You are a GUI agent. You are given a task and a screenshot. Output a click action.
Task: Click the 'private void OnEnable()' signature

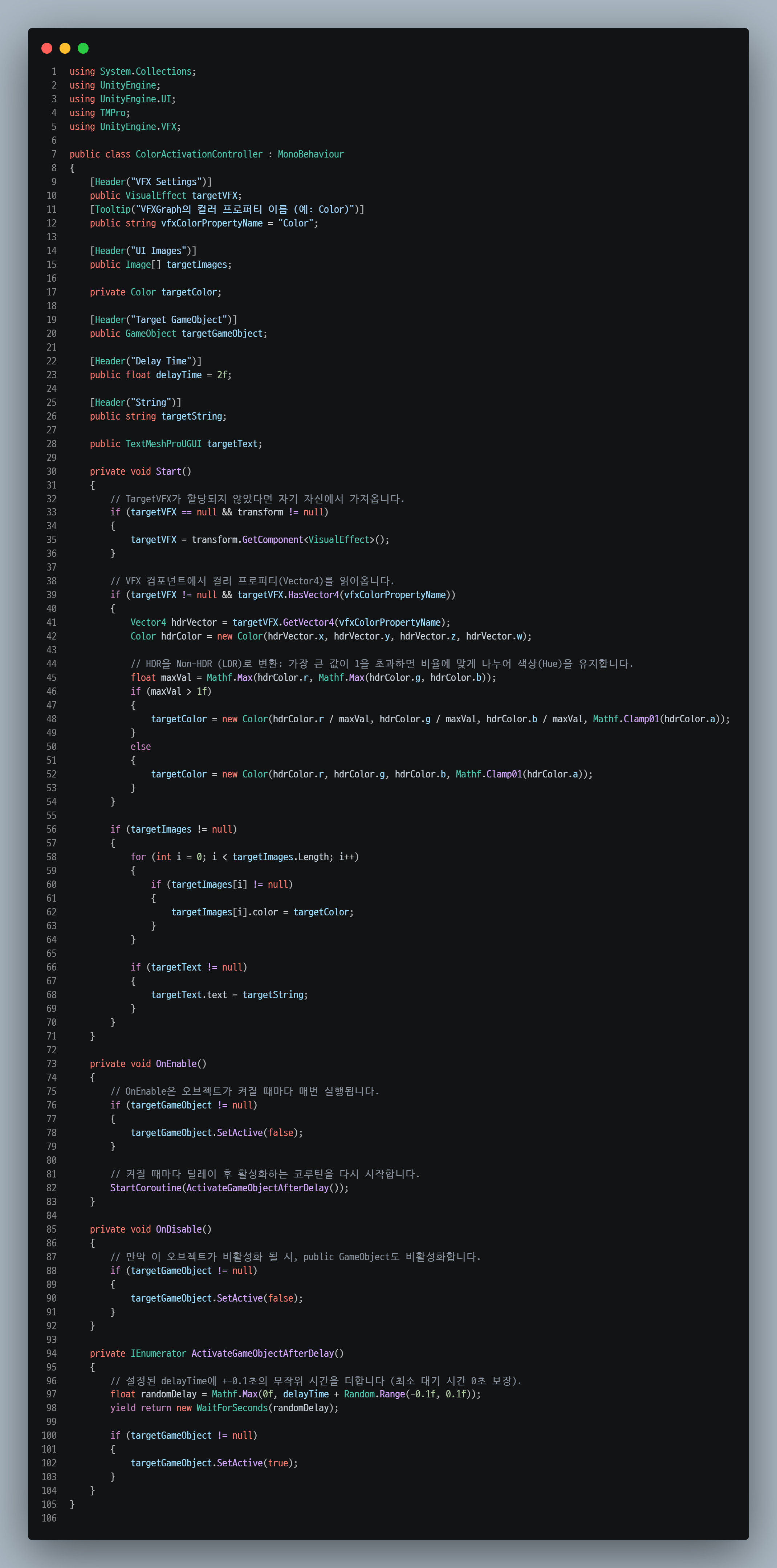coord(148,1063)
